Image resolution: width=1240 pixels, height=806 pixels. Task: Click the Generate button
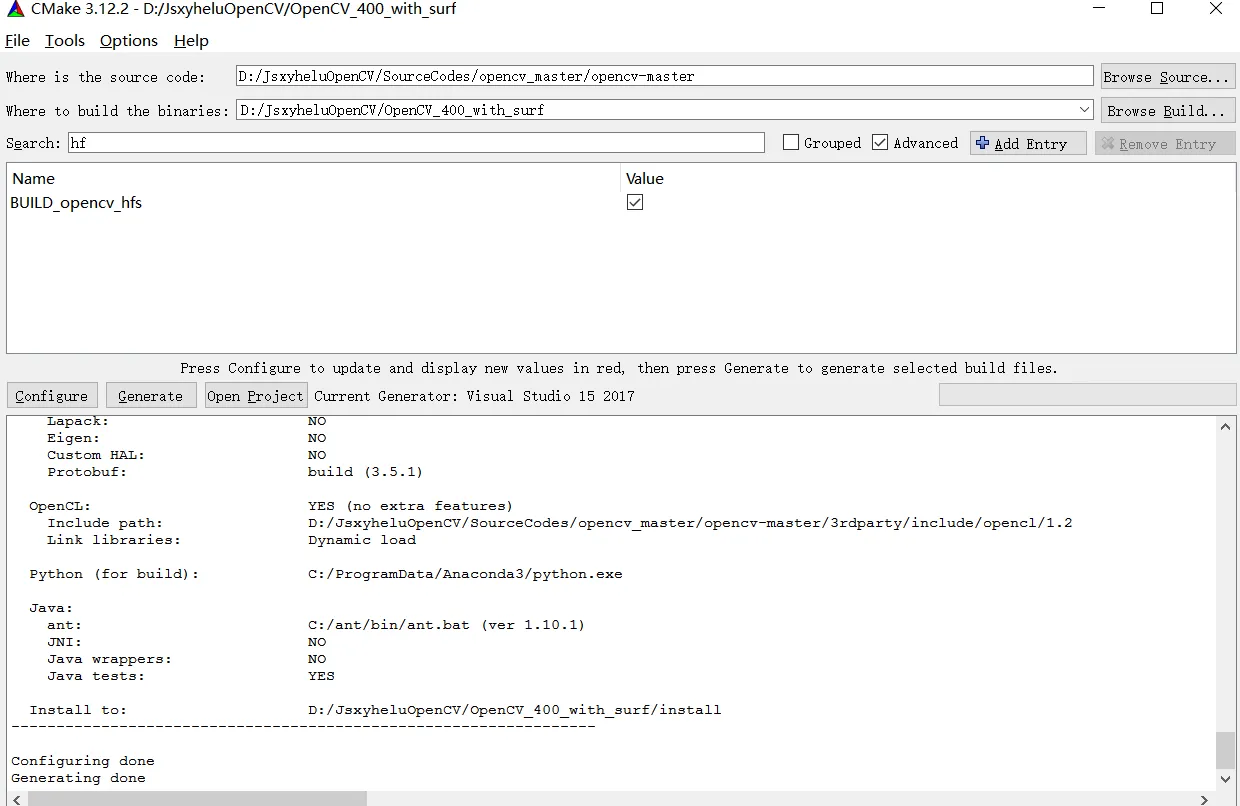(151, 396)
